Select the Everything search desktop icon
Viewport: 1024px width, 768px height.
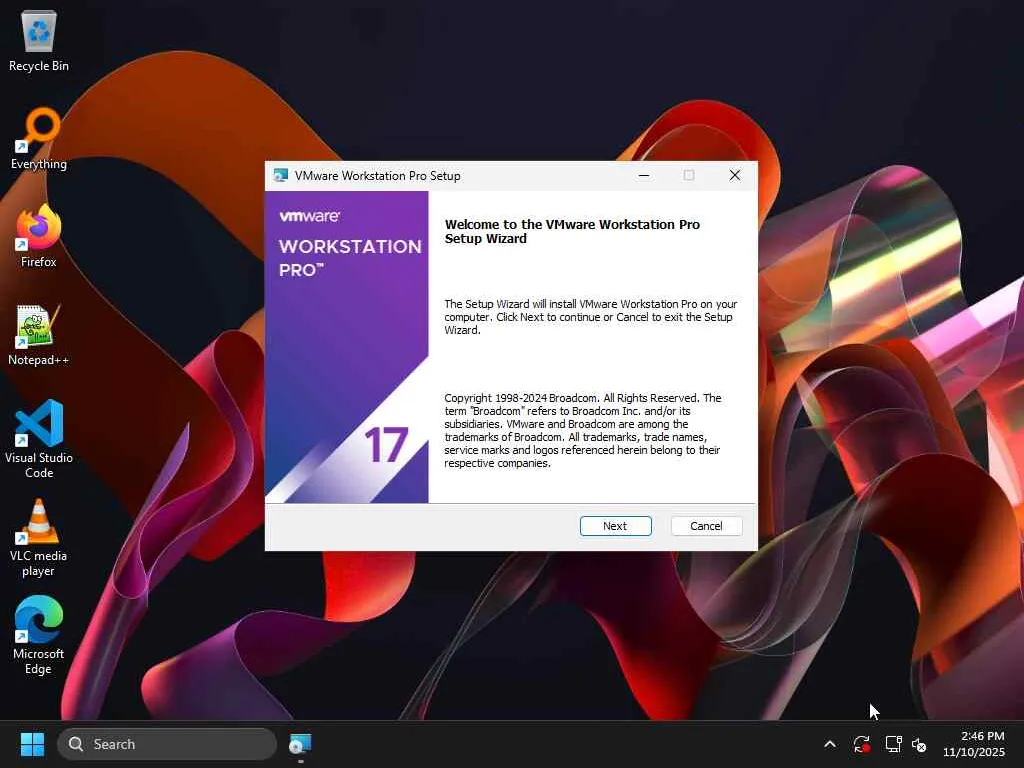[39, 138]
